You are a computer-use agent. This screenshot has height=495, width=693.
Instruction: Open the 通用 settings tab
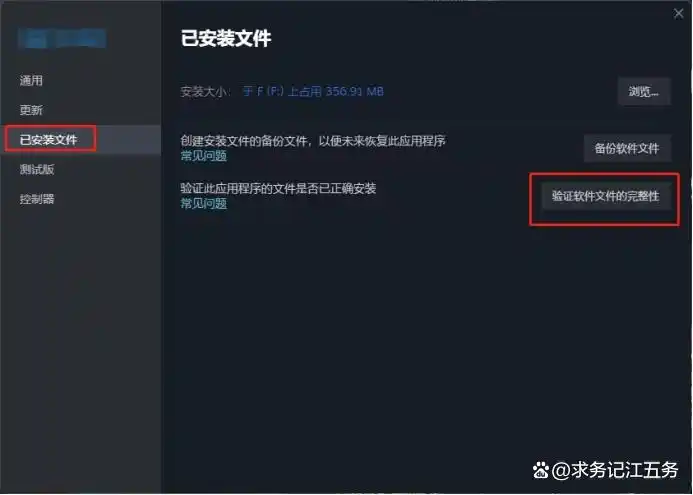pyautogui.click(x=31, y=80)
